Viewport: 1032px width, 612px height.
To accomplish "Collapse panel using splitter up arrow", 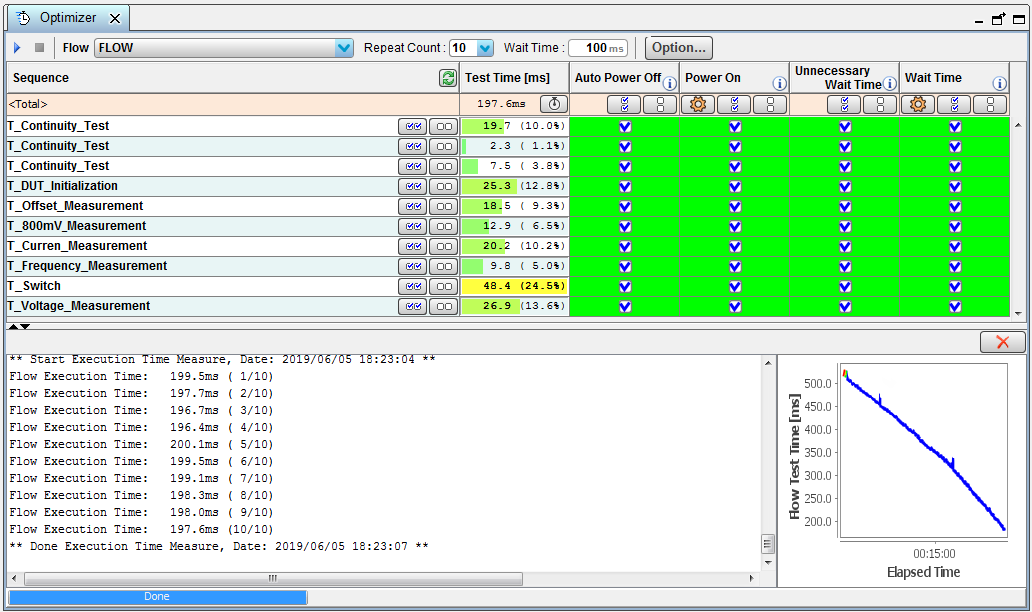I will 13,326.
